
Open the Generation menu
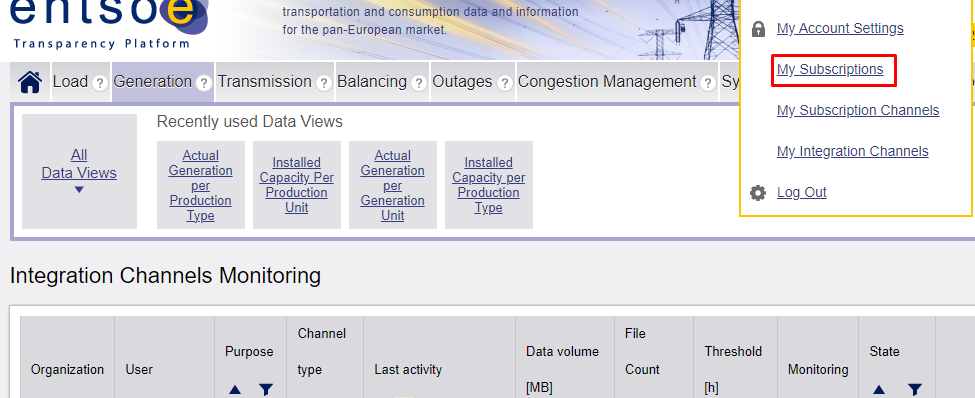(x=153, y=81)
